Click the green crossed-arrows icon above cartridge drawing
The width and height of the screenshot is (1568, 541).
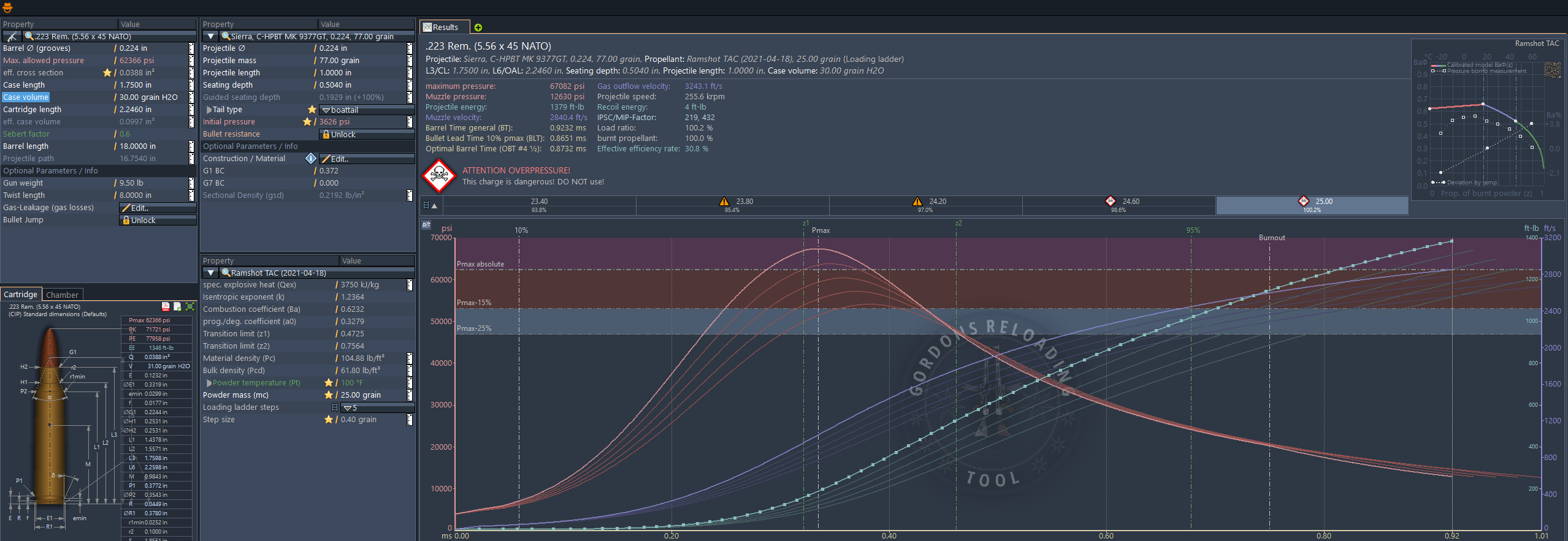(x=190, y=306)
